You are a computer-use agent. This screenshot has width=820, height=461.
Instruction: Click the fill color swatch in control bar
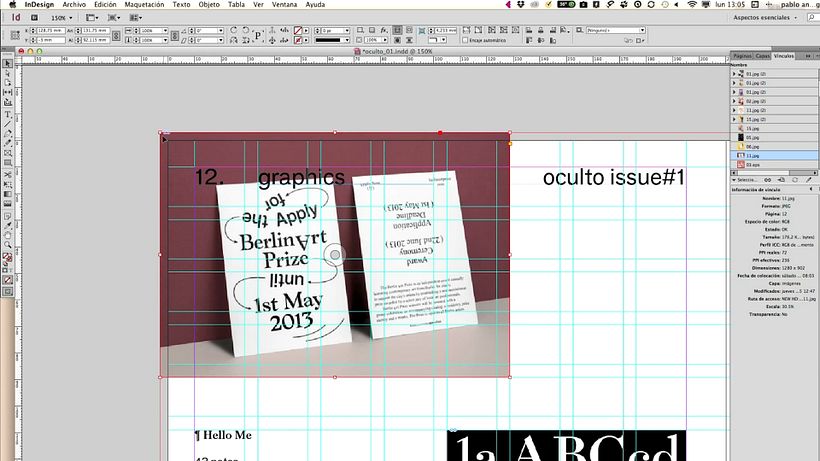(298, 30)
